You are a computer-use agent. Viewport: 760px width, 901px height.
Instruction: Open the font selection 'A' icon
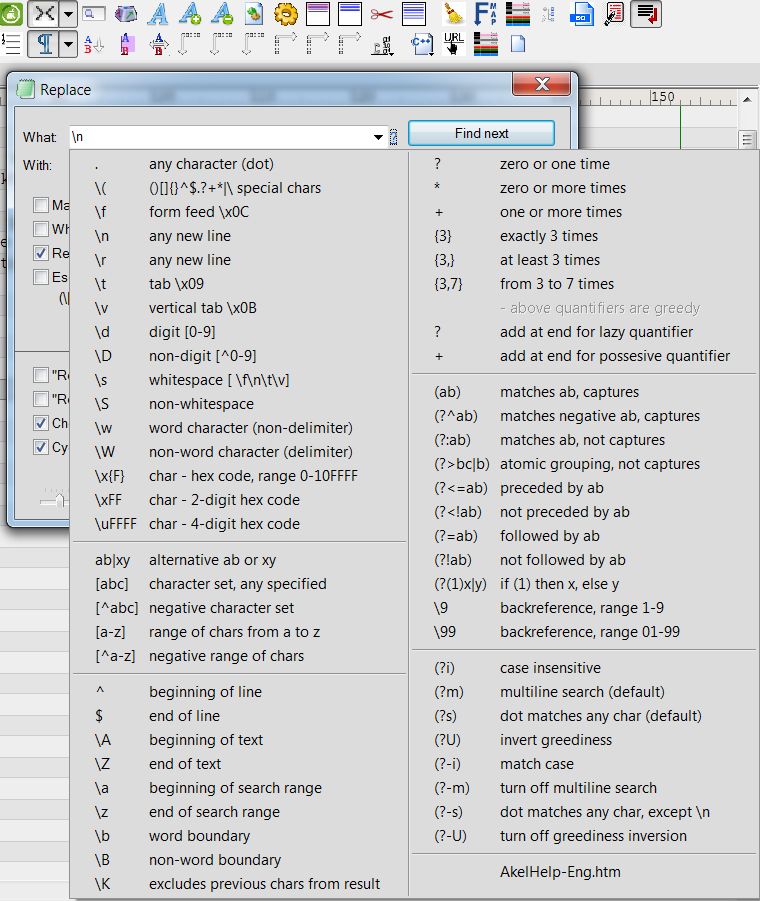157,14
